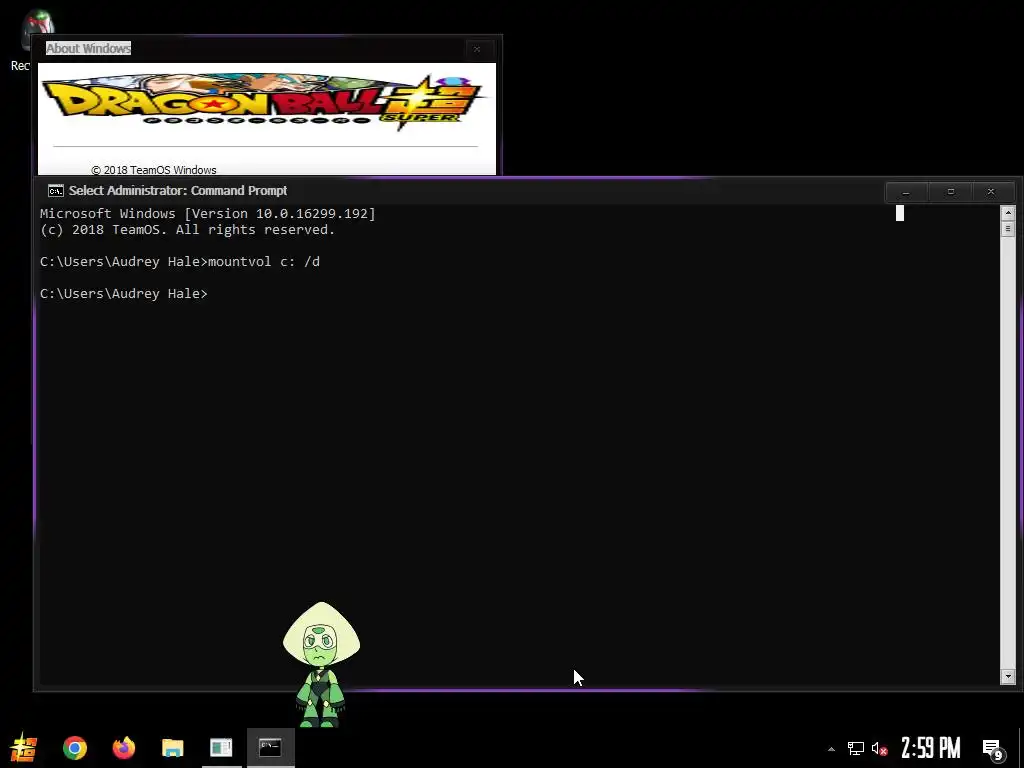Select Command Prompt taskbar button
Viewport: 1024px width, 768px height.
pyautogui.click(x=270, y=748)
